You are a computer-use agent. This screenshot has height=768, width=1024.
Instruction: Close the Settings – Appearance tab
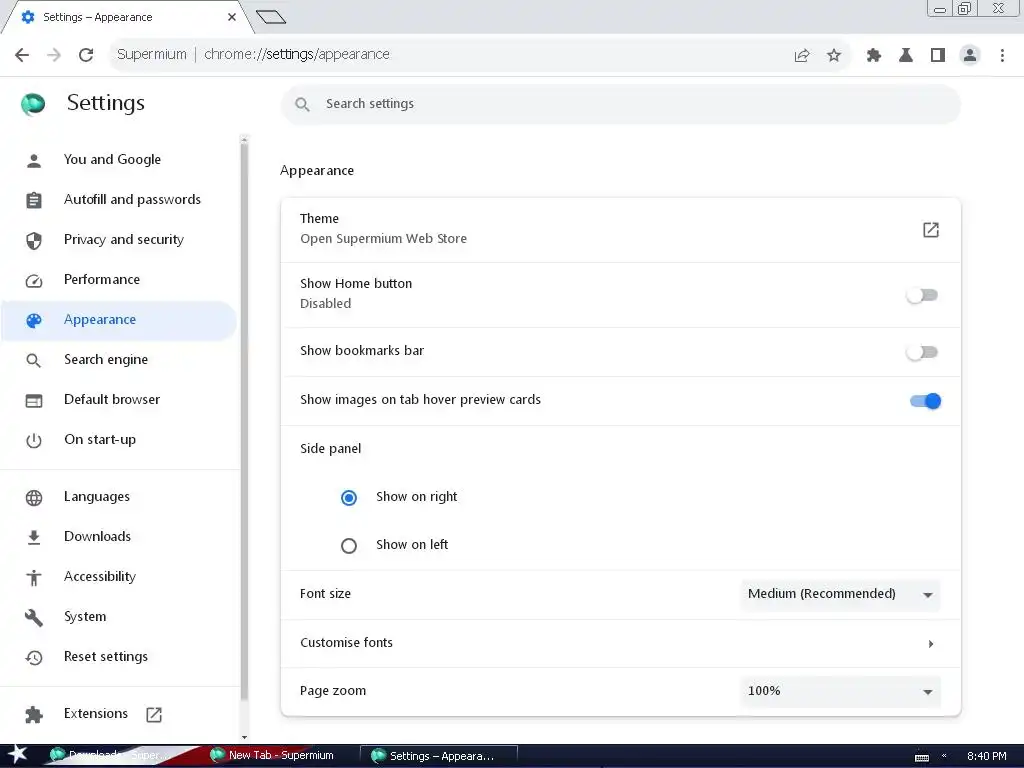(x=232, y=17)
